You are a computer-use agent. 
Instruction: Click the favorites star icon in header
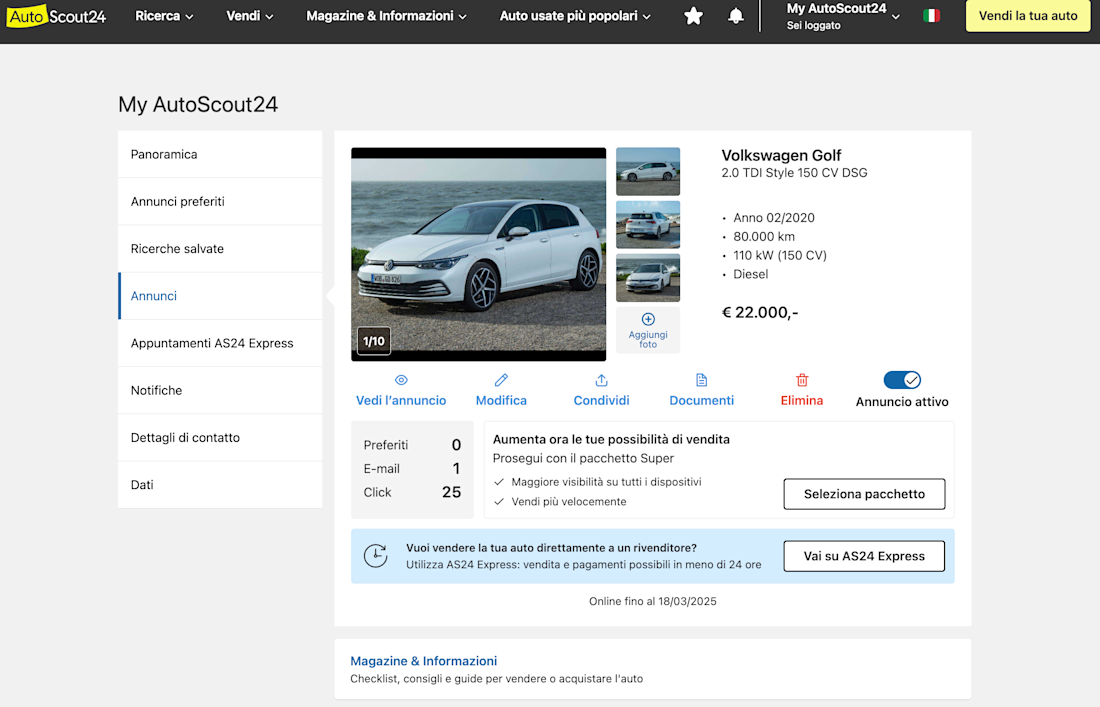tap(693, 16)
